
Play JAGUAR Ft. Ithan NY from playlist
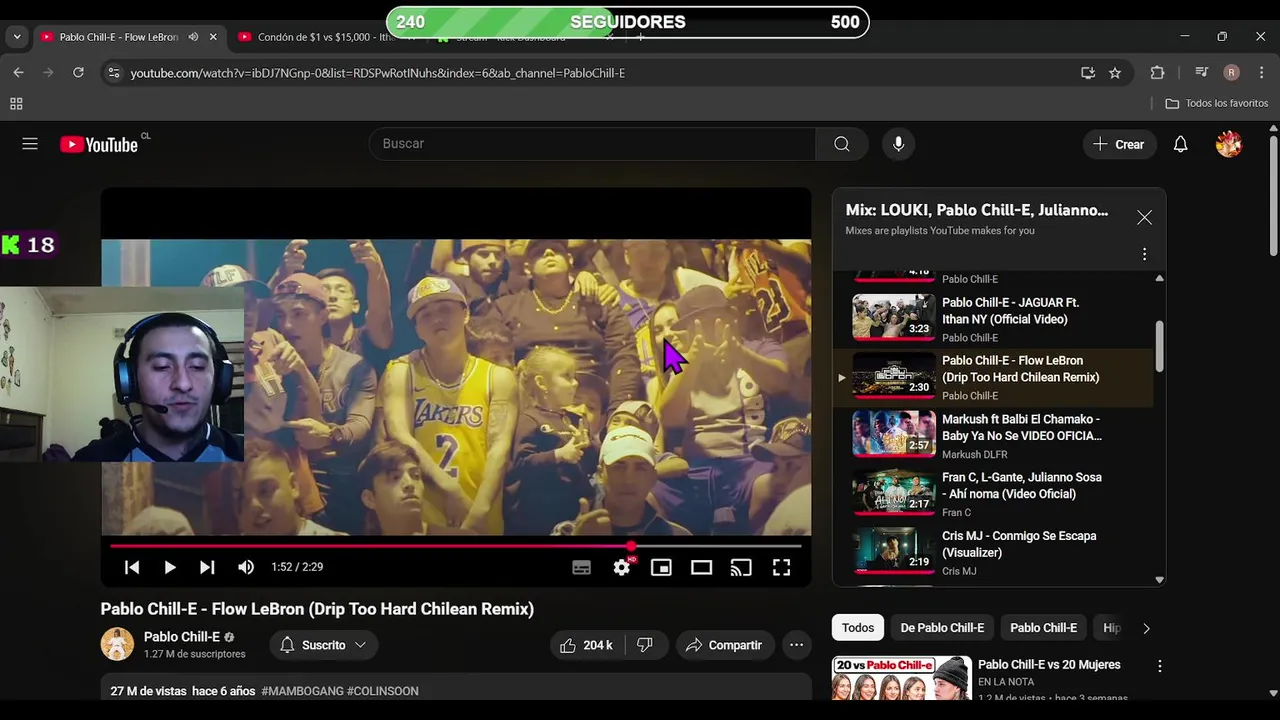point(992,319)
